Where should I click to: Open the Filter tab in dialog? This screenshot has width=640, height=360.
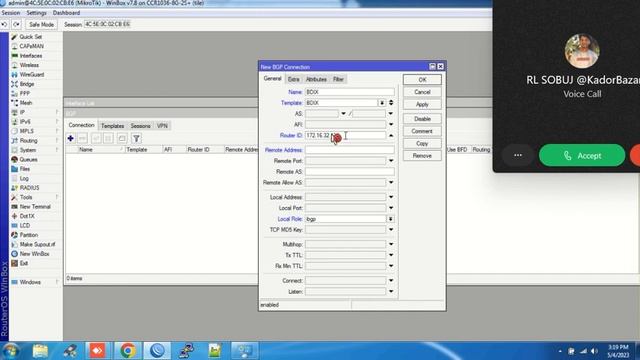(x=338, y=79)
